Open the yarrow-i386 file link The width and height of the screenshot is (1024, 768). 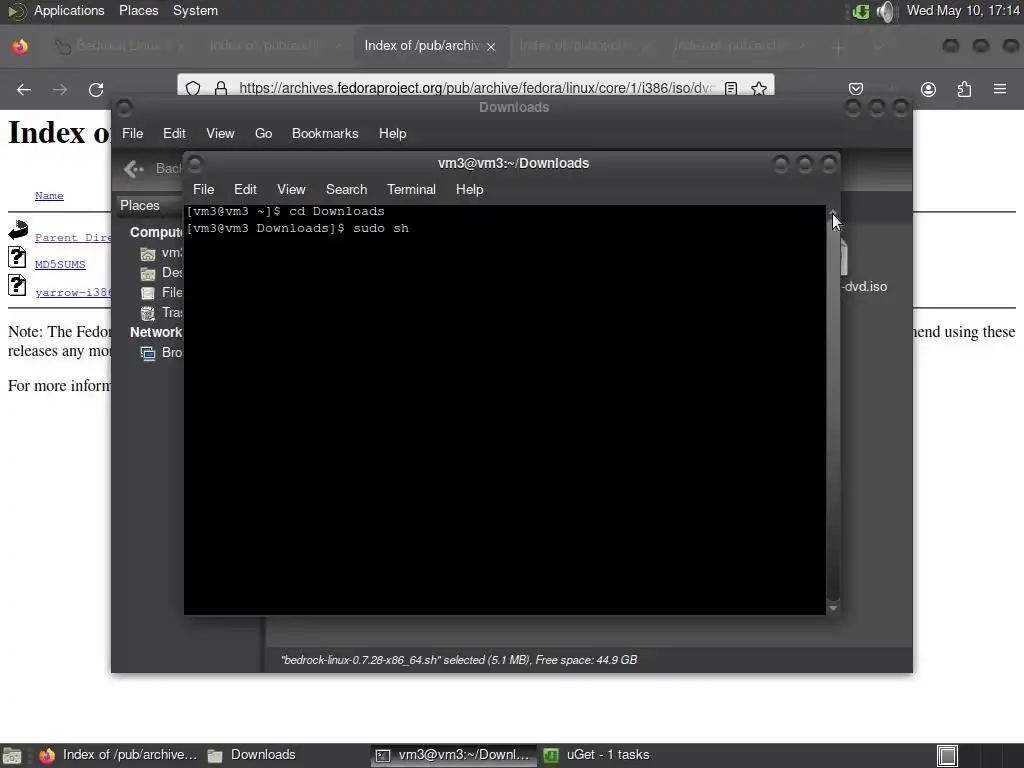(x=72, y=292)
